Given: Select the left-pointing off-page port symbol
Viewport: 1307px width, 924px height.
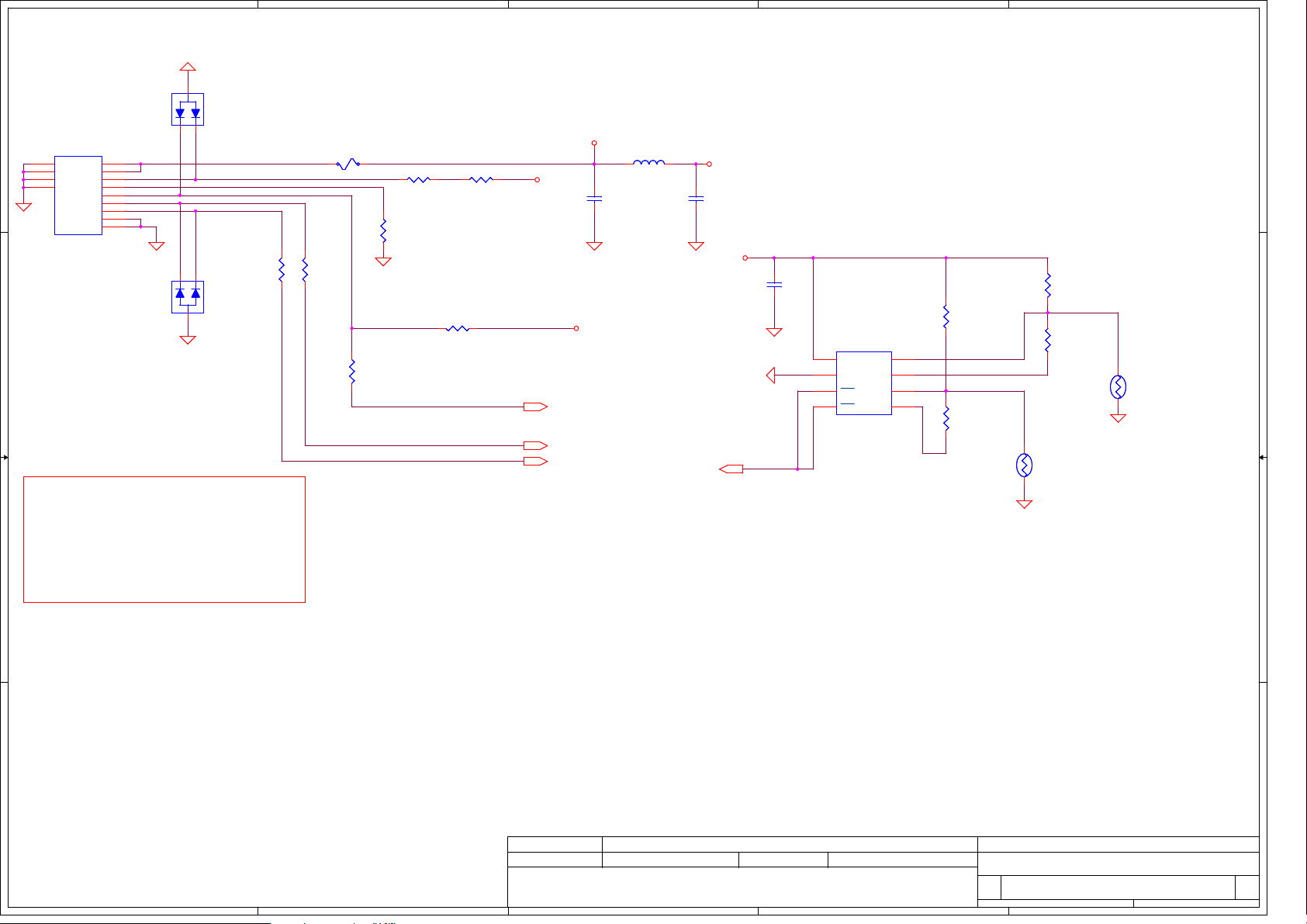Looking at the screenshot, I should click(x=731, y=469).
